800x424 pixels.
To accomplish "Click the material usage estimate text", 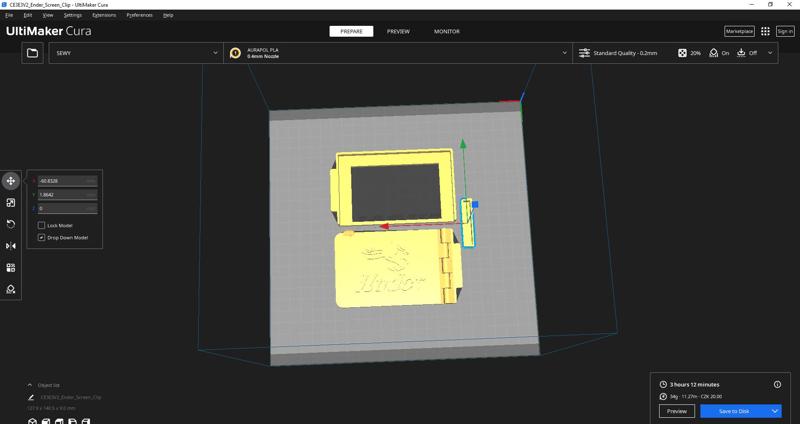I will coord(696,396).
